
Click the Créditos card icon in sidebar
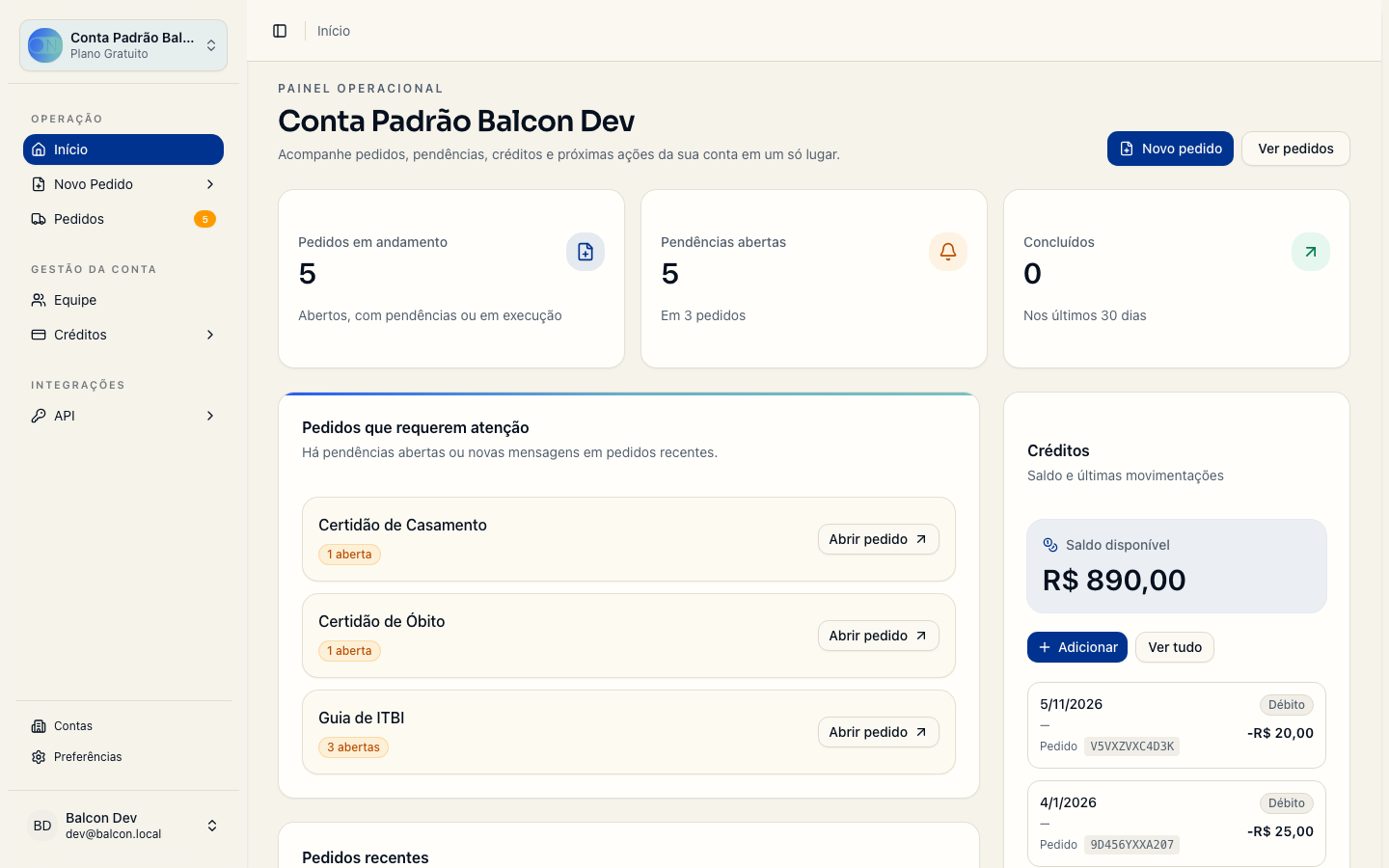[39, 335]
